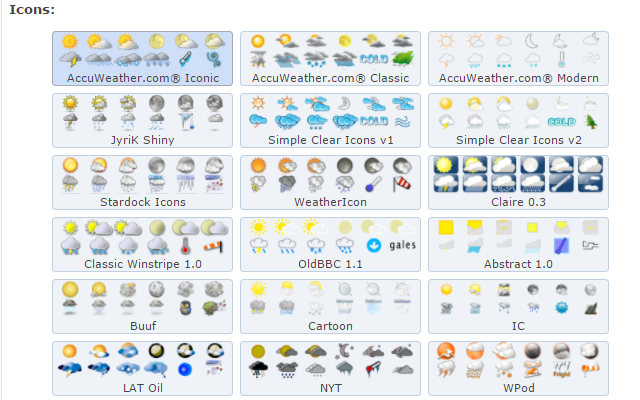640x400 pixels.
Task: Click the crescent moon outline in AccuWeather Modern
Action: (x=531, y=41)
